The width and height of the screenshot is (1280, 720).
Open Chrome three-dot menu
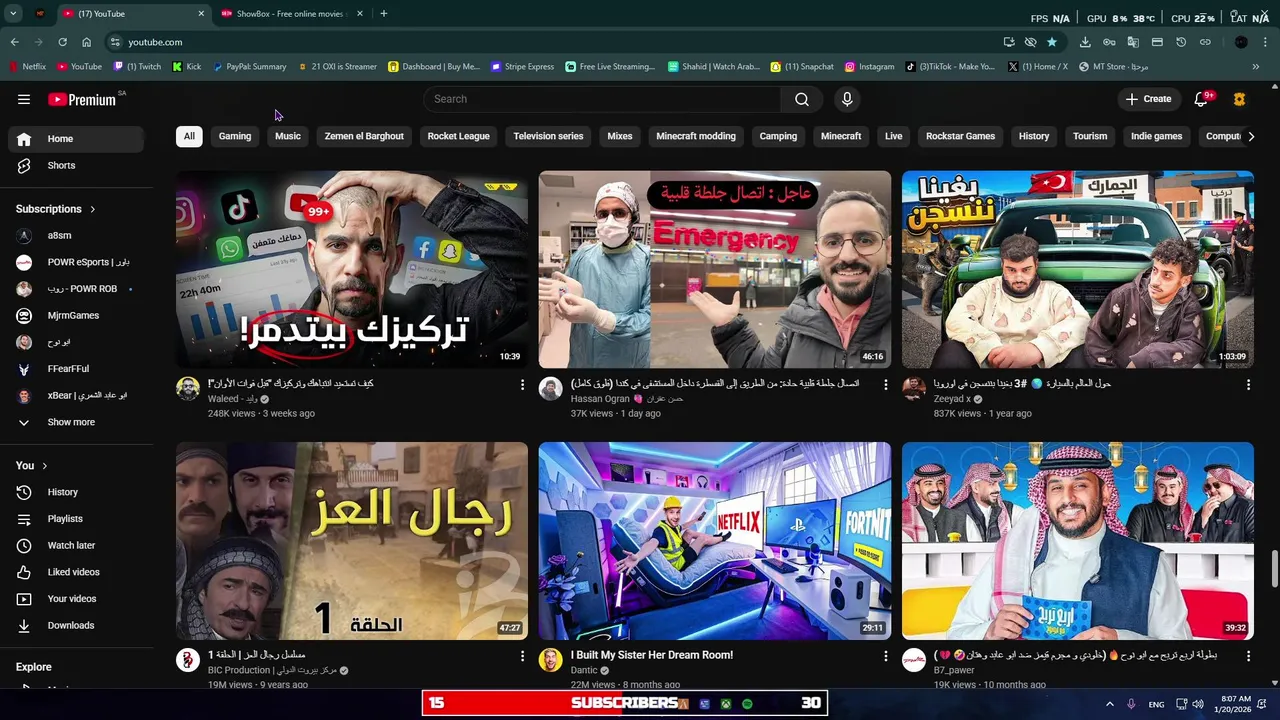pyautogui.click(x=1265, y=42)
